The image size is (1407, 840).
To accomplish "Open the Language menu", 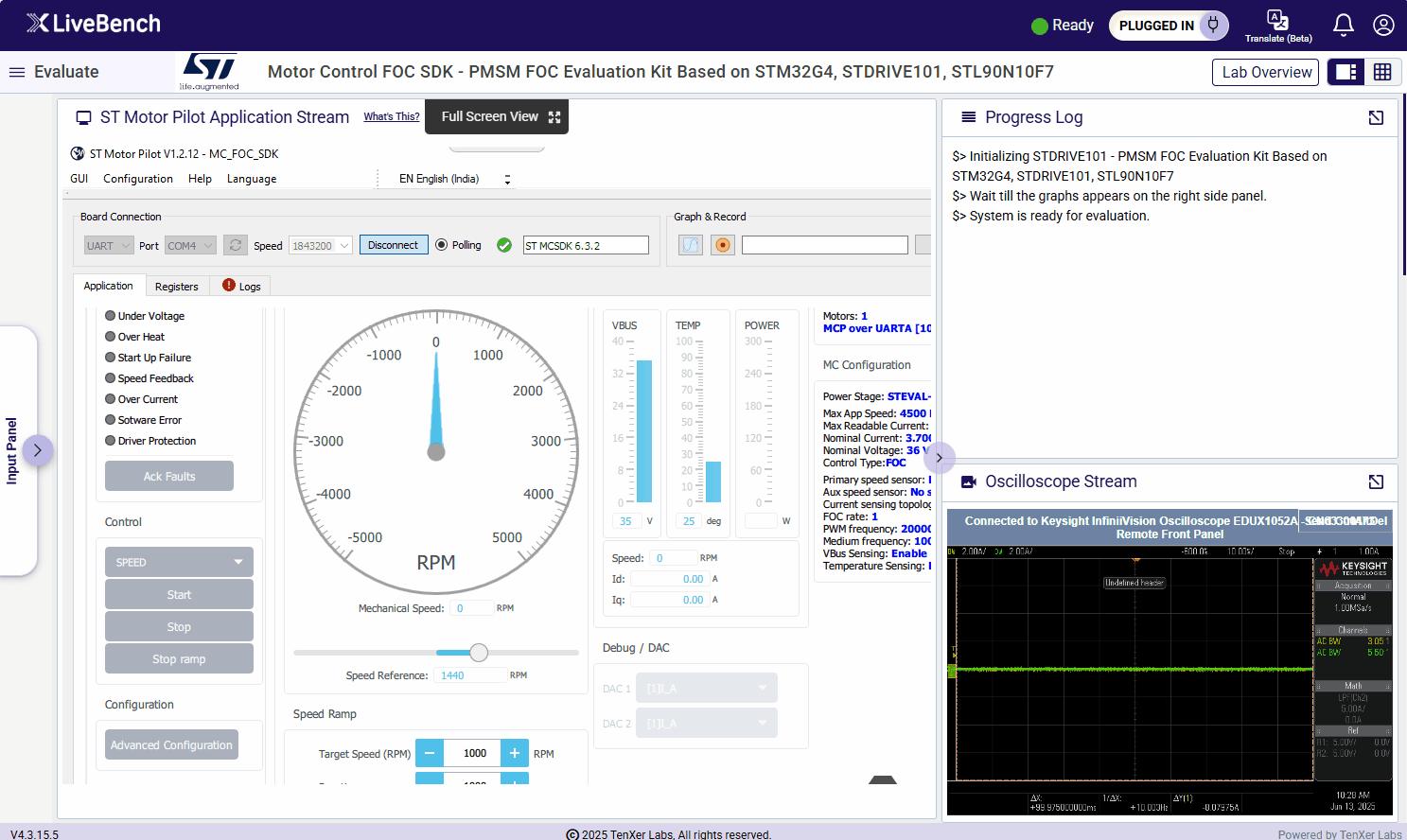I will click(252, 179).
